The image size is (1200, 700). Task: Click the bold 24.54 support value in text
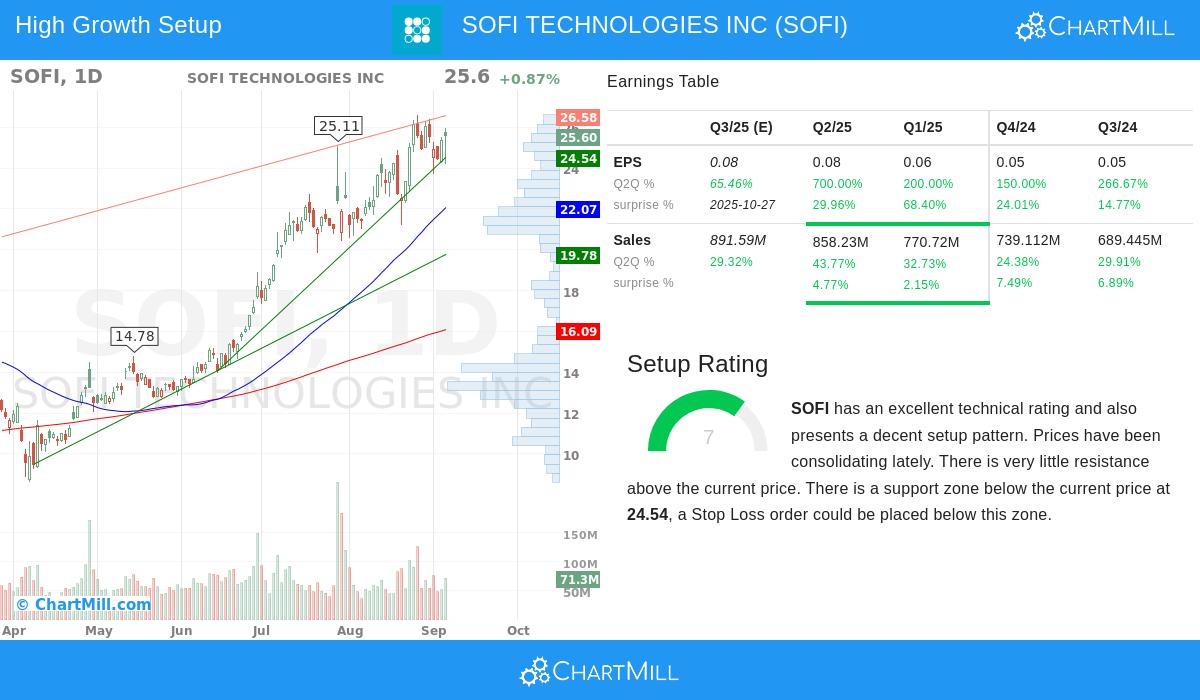click(x=648, y=515)
